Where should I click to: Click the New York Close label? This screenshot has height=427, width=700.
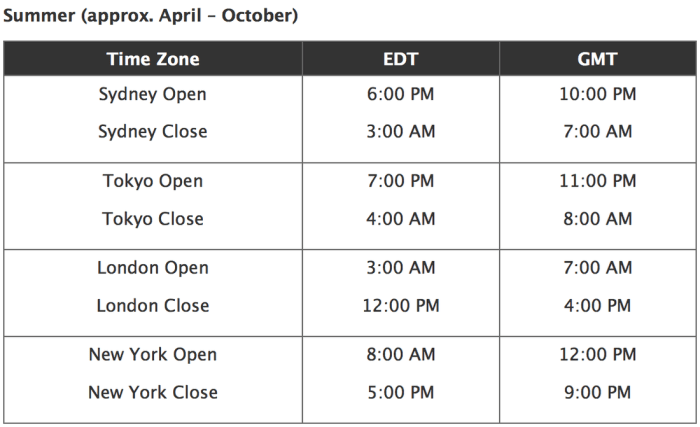point(153,393)
